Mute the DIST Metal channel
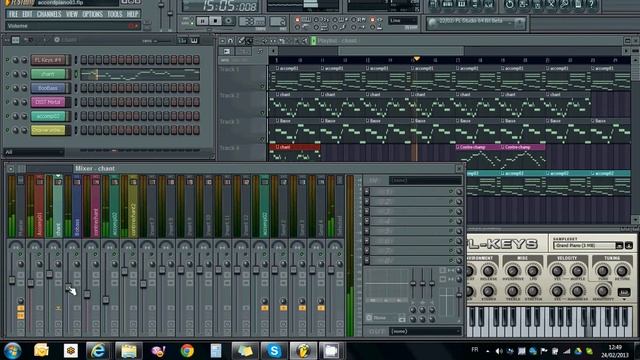Image resolution: width=640 pixels, height=360 pixels. click(x=7, y=102)
